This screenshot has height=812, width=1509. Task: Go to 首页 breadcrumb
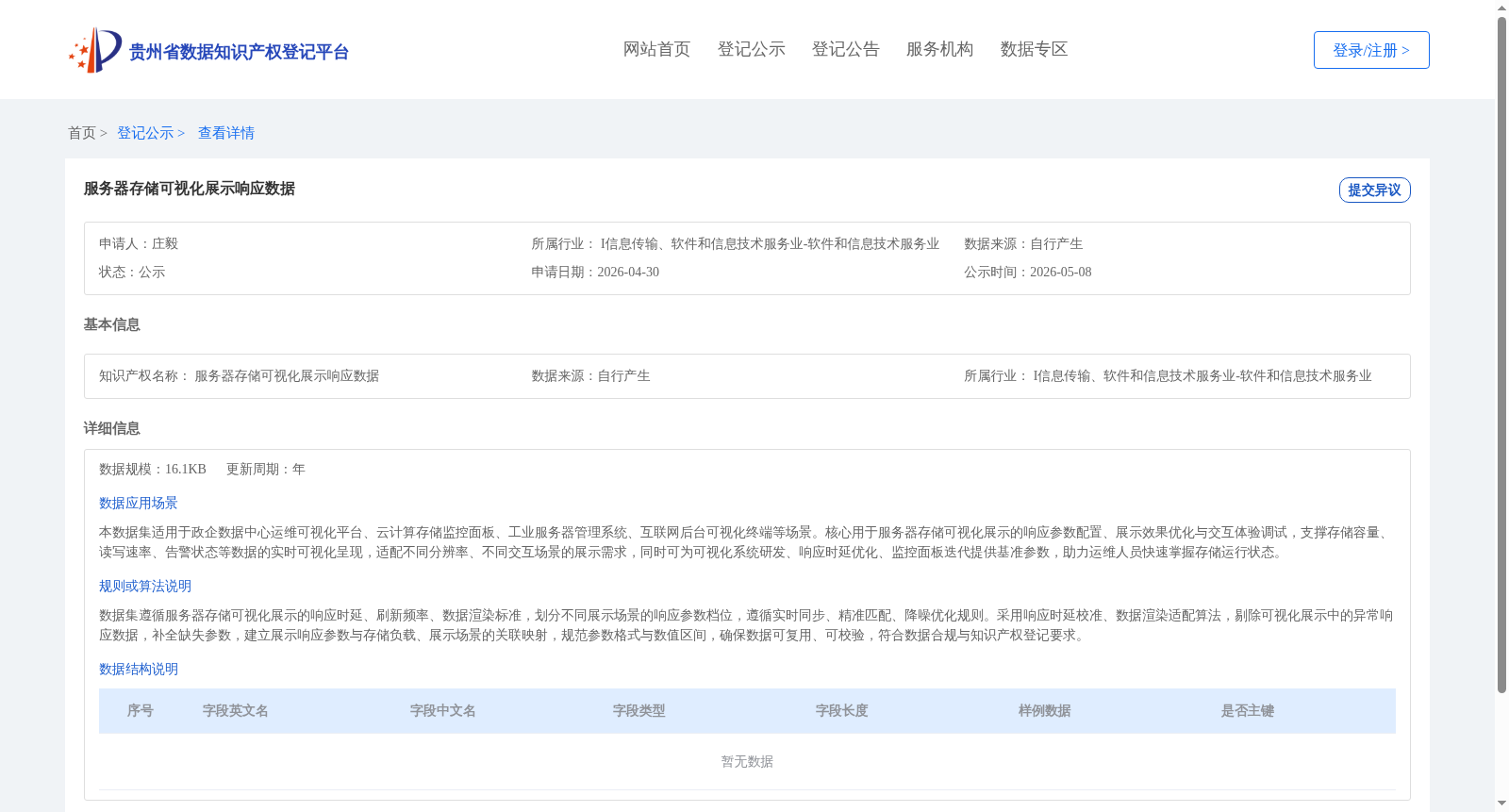coord(82,133)
